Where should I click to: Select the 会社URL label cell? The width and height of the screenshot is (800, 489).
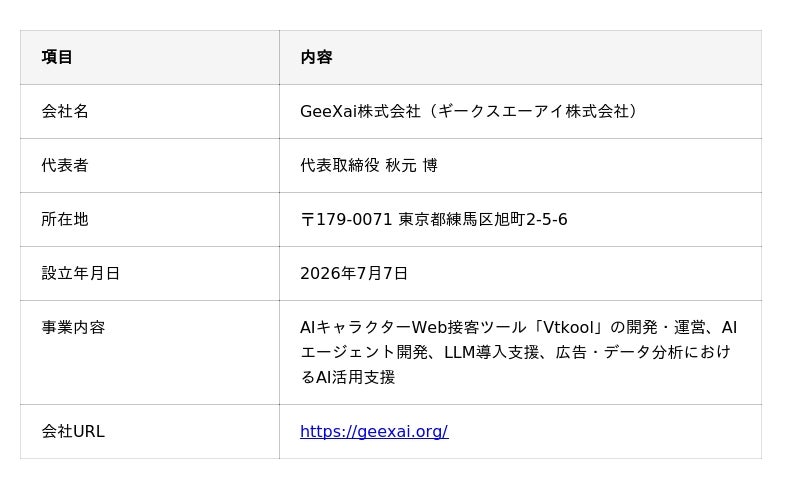click(149, 431)
